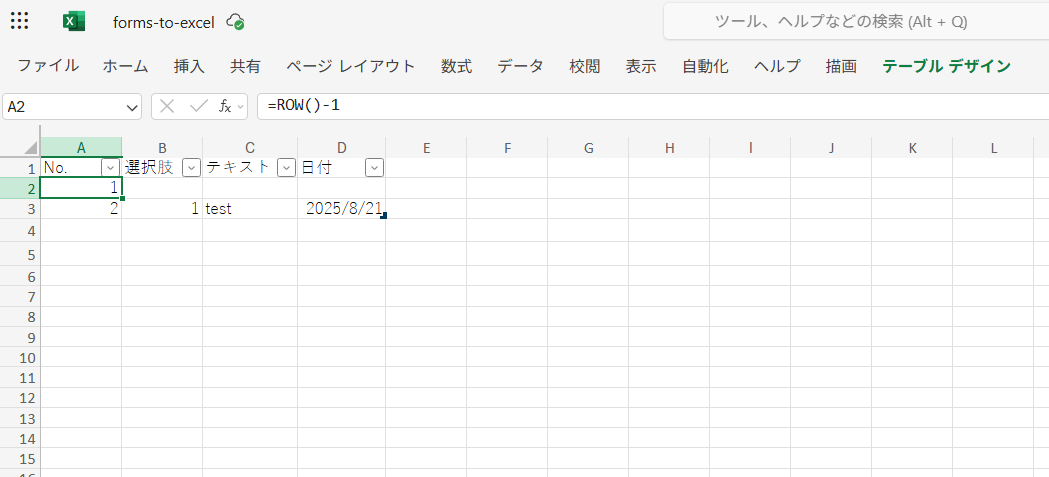Switch to the ホーム tab

(125, 66)
